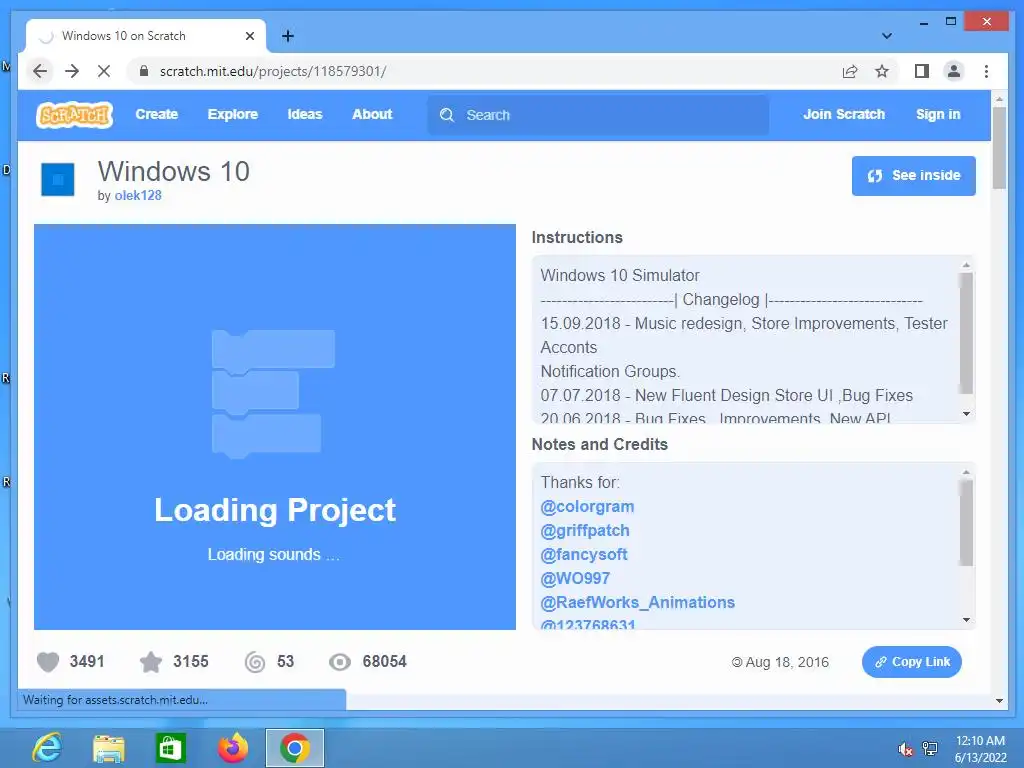Open @colorgram profile link
Viewport: 1024px width, 768px height.
click(x=587, y=507)
